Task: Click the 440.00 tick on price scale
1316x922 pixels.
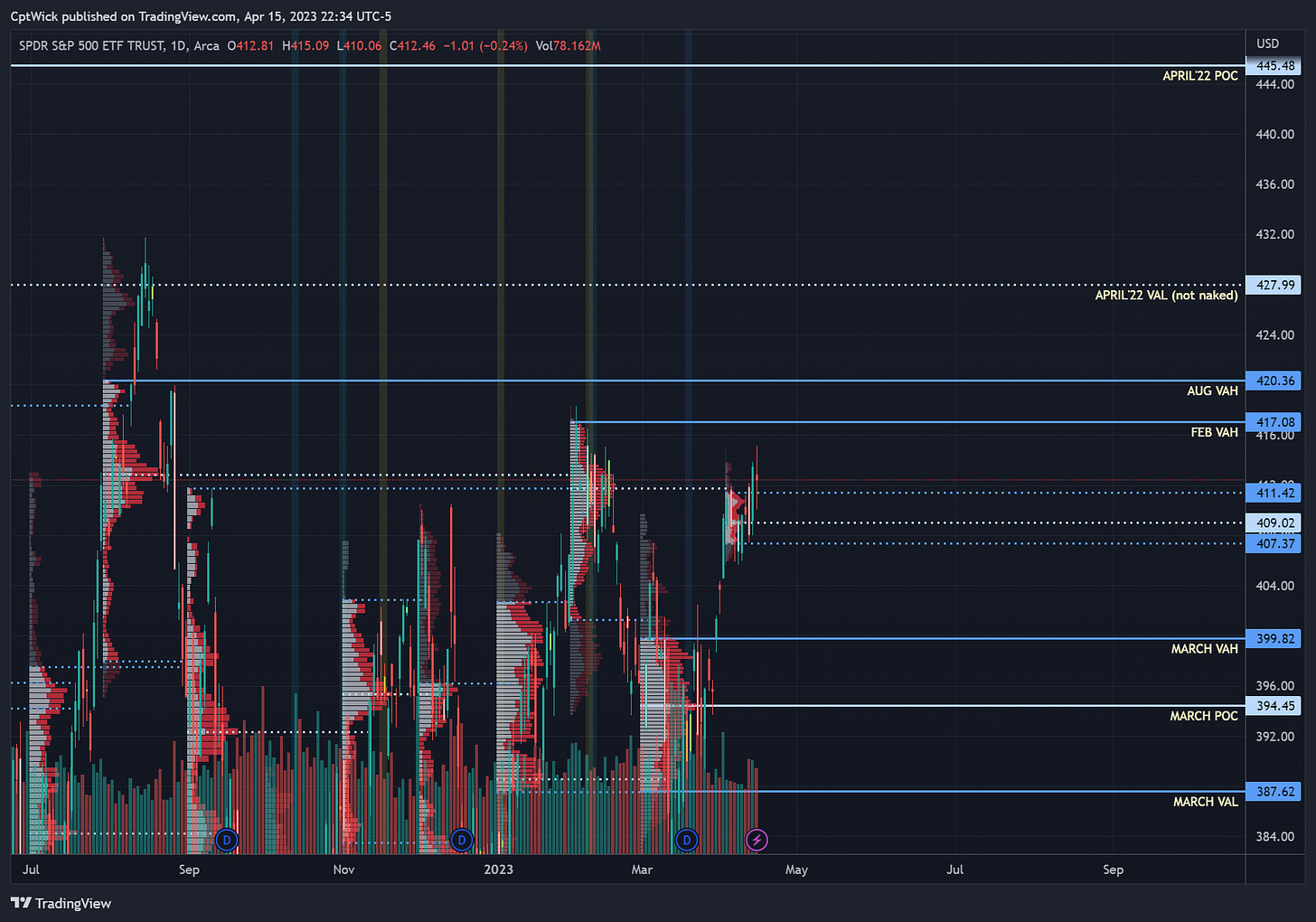Action: 1274,134
